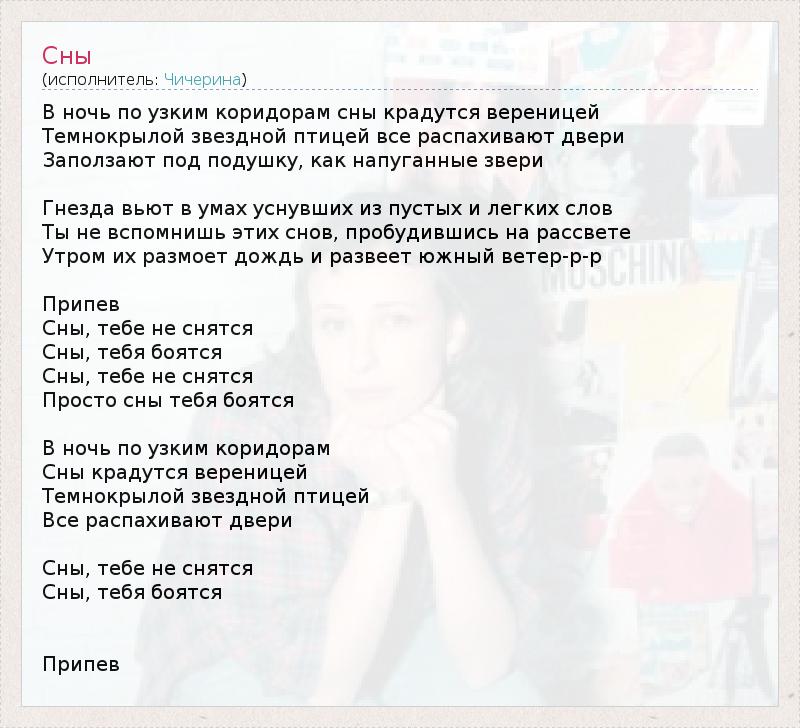This screenshot has width=800, height=728.
Task: Click the final Припев at the bottom
Action: click(81, 664)
